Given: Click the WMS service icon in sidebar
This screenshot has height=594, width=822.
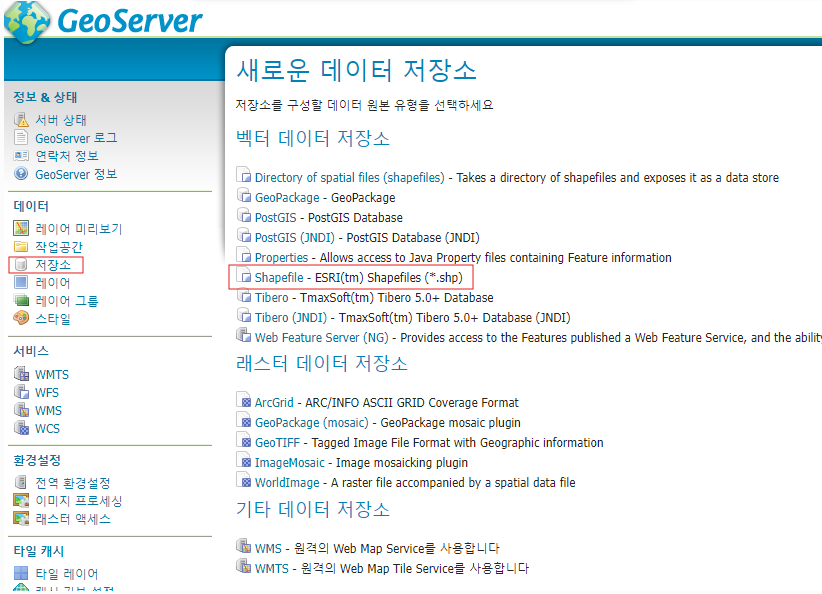Looking at the screenshot, I should tap(21, 409).
